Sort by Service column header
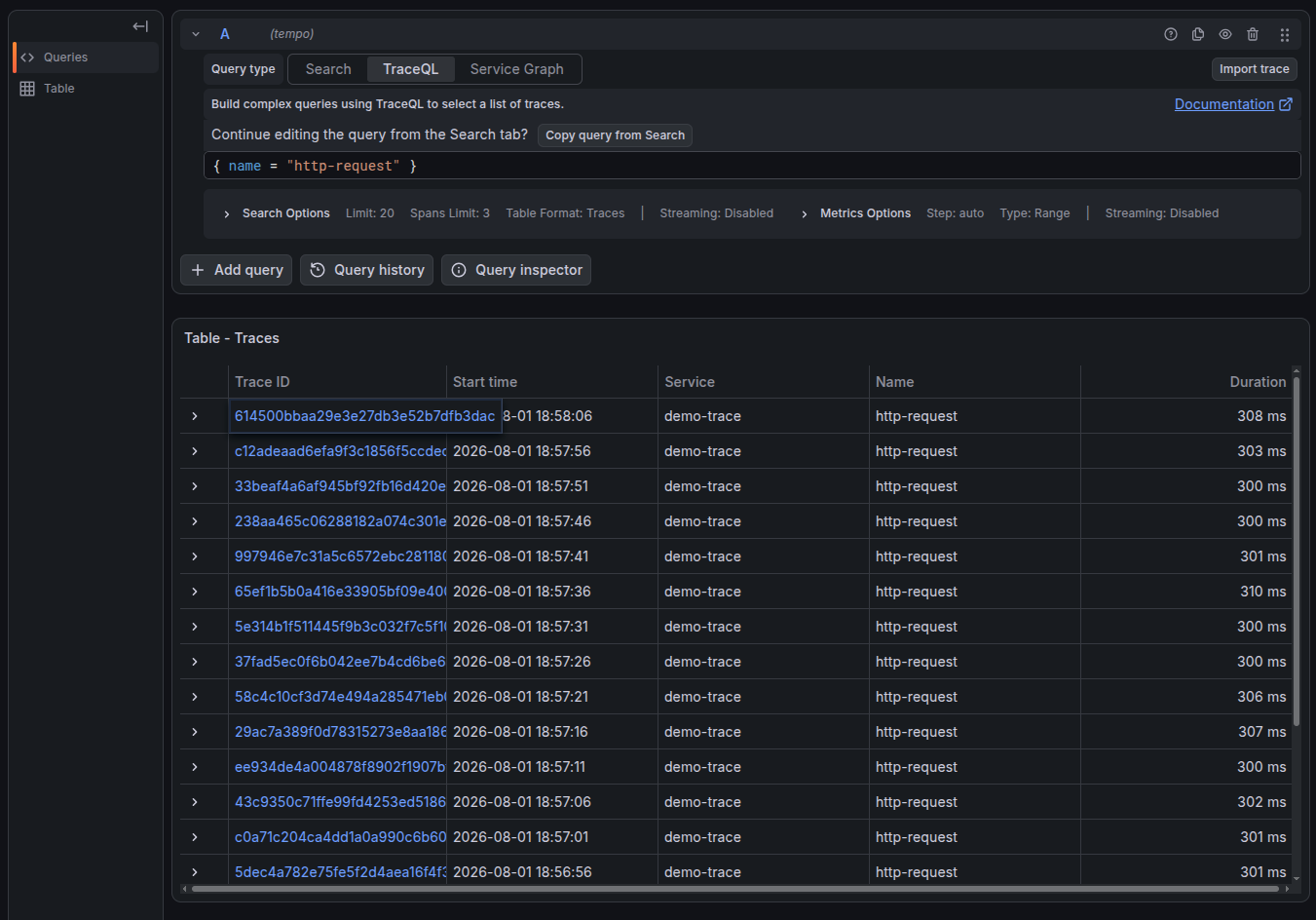The image size is (1316, 920). 690,382
